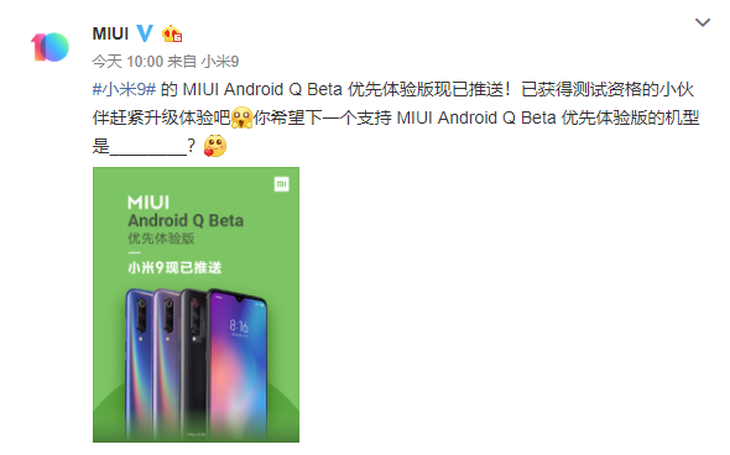
Task: Click the Mi logo in the poster
Action: pyautogui.click(x=281, y=184)
